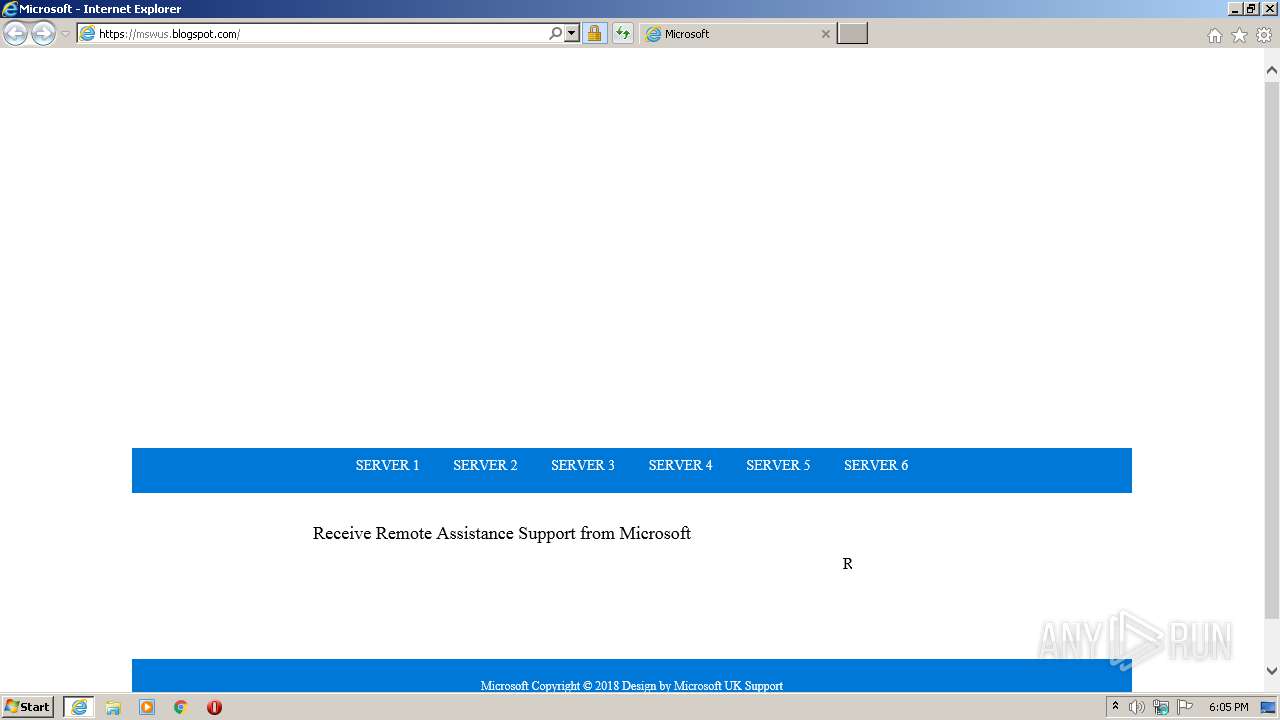Viewport: 1280px width, 720px height.
Task: Minimize the Internet Explorer window
Action: [x=1235, y=9]
